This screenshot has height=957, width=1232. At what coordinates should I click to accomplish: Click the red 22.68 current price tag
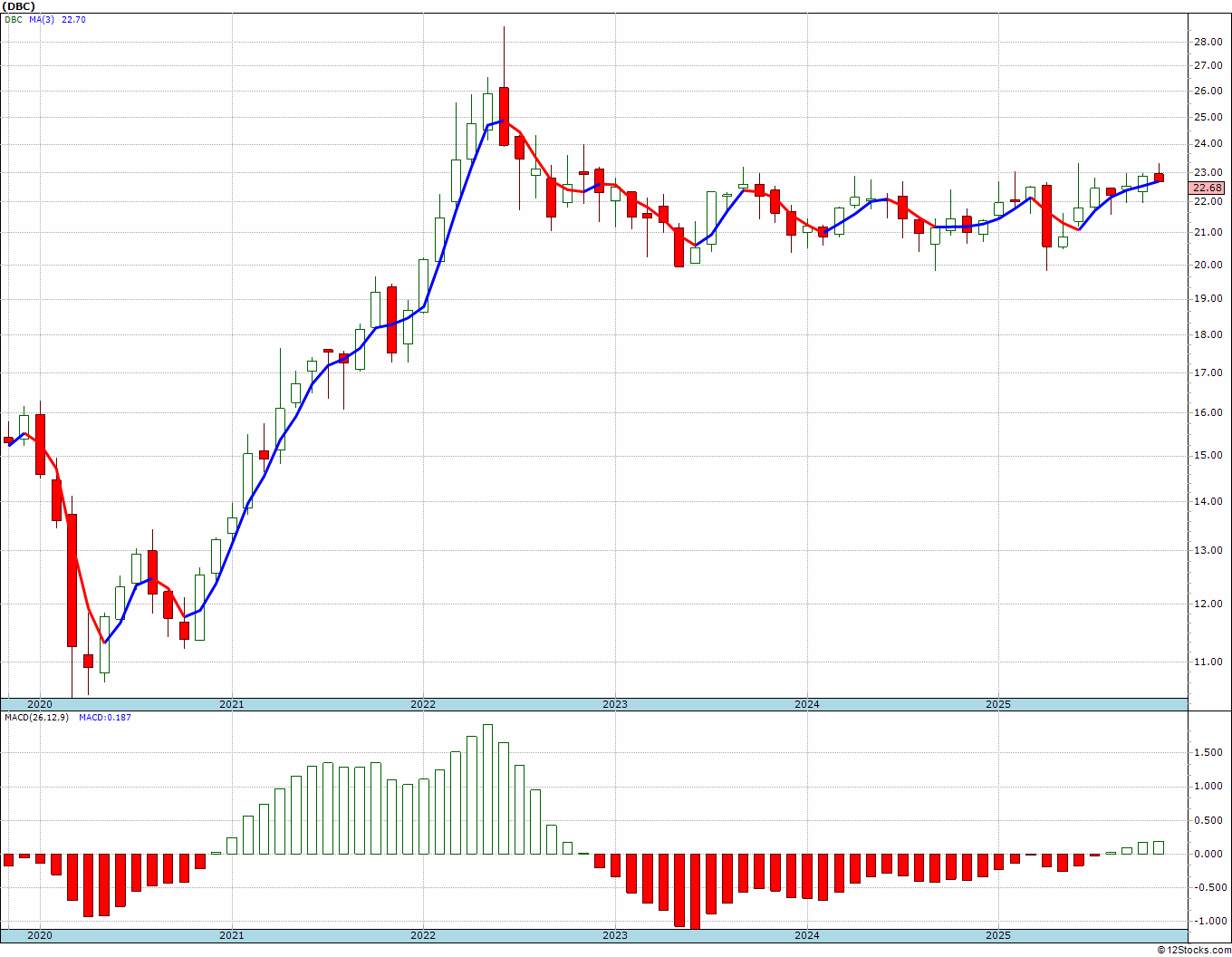(x=1208, y=188)
